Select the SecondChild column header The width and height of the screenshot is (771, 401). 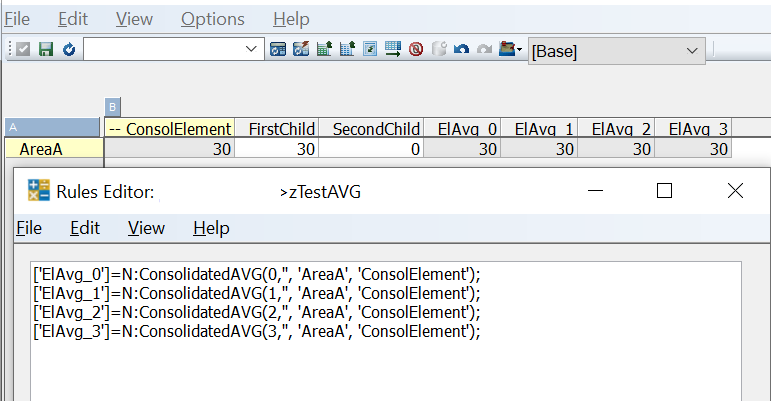371,128
